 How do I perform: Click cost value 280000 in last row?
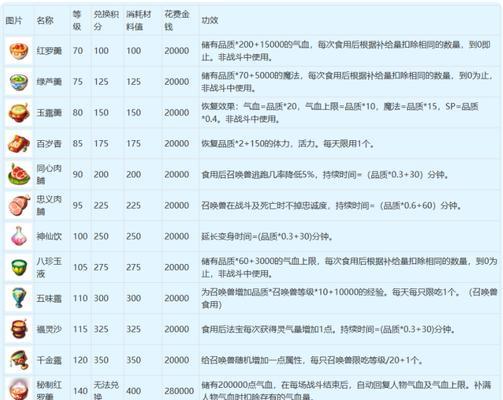click(x=179, y=391)
